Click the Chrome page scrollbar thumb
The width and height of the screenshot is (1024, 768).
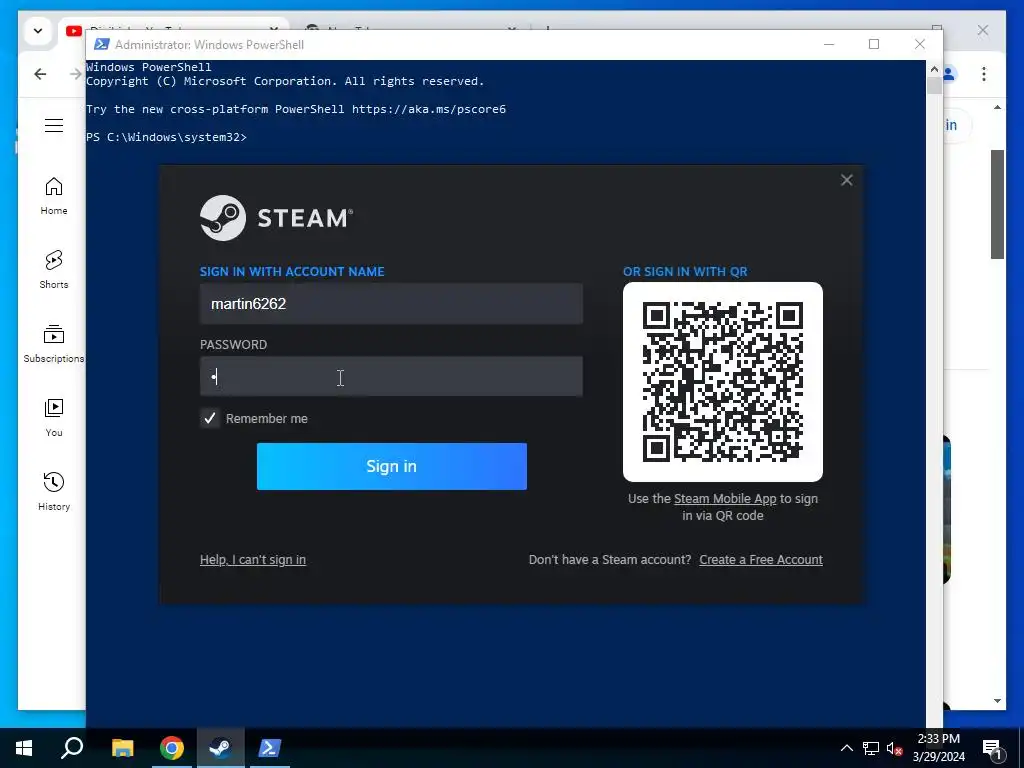[997, 204]
